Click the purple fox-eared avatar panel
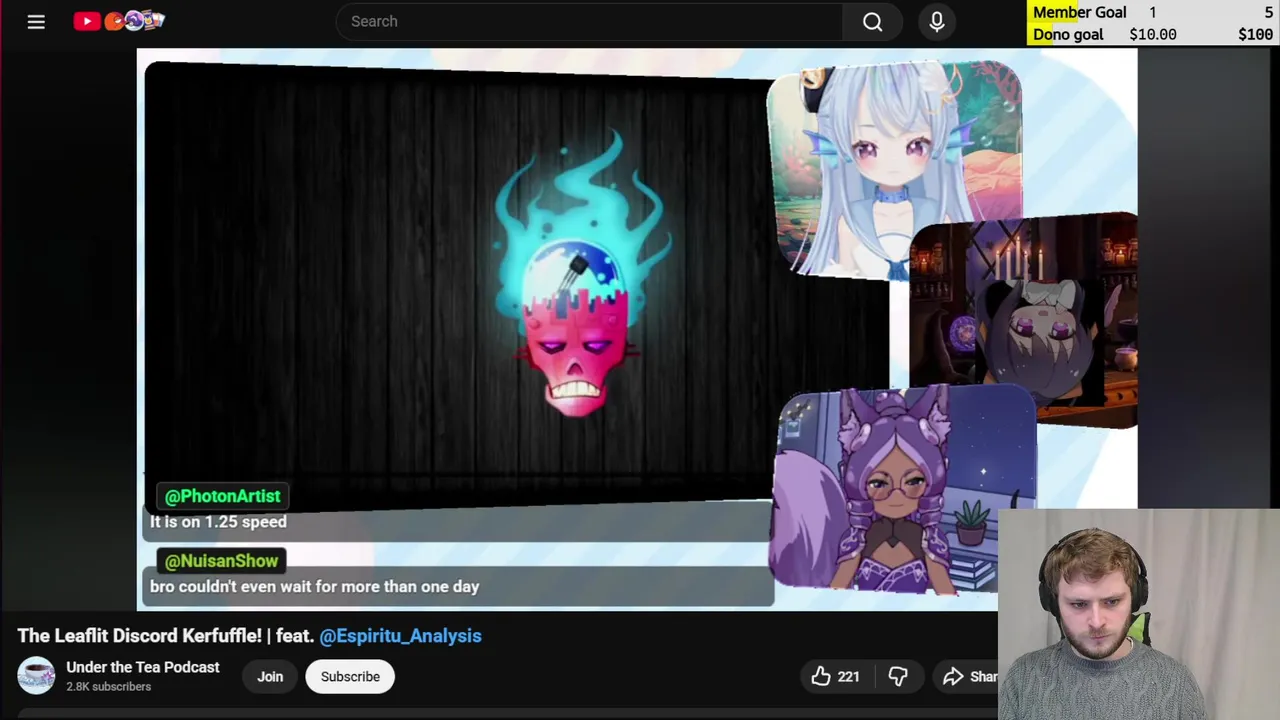Image resolution: width=1280 pixels, height=720 pixels. pyautogui.click(x=904, y=490)
